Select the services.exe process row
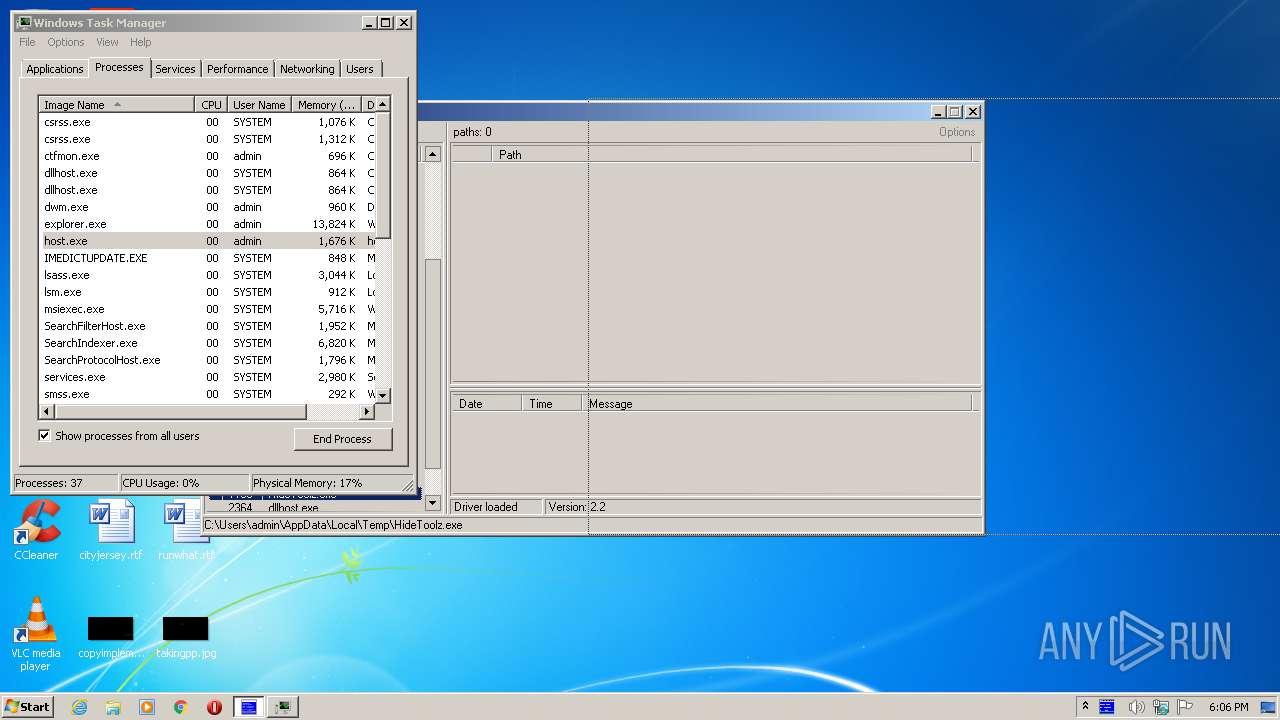Screen dimensions: 1280x720 [x=207, y=377]
